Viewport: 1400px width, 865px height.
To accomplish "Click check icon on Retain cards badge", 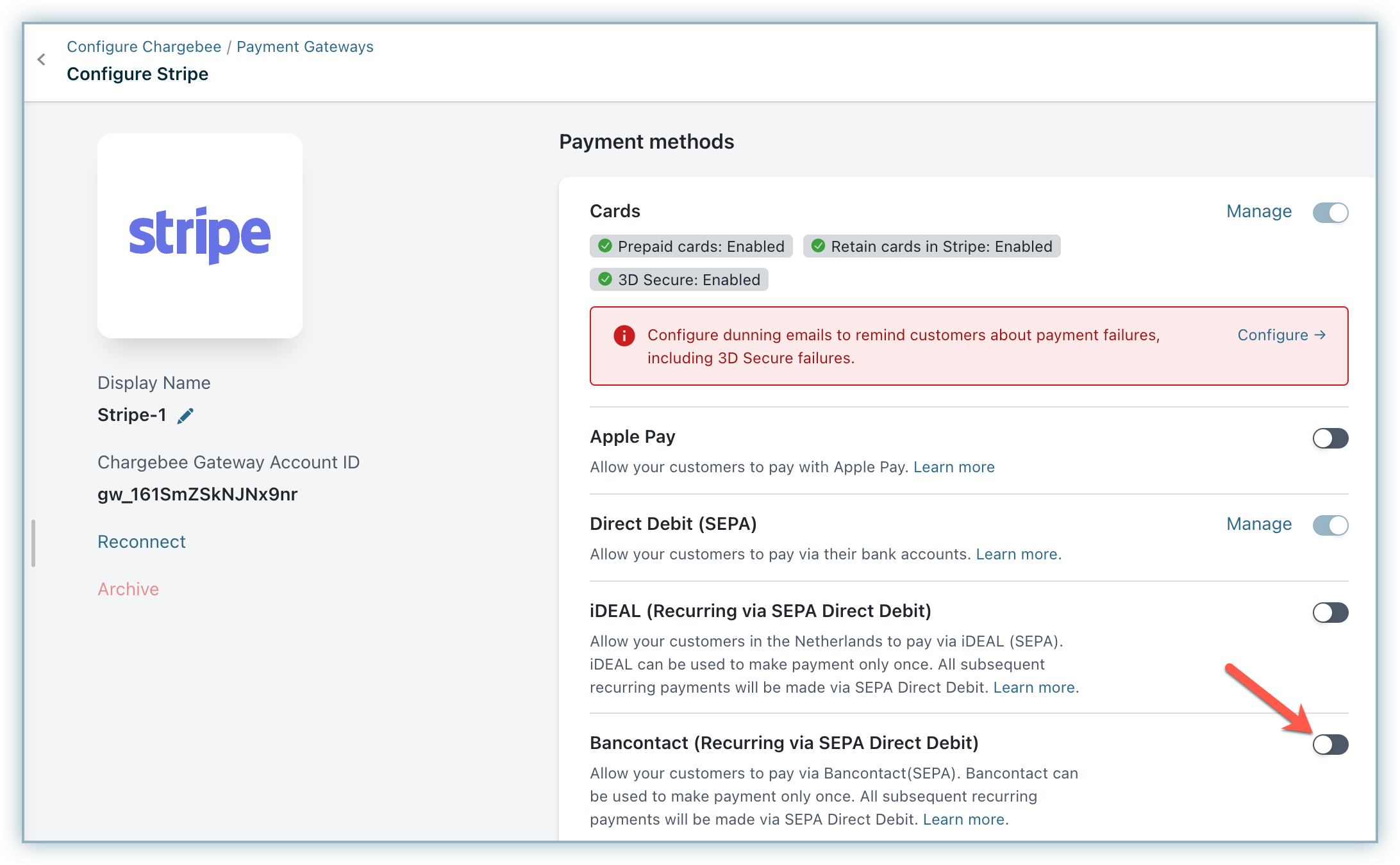I will click(818, 246).
